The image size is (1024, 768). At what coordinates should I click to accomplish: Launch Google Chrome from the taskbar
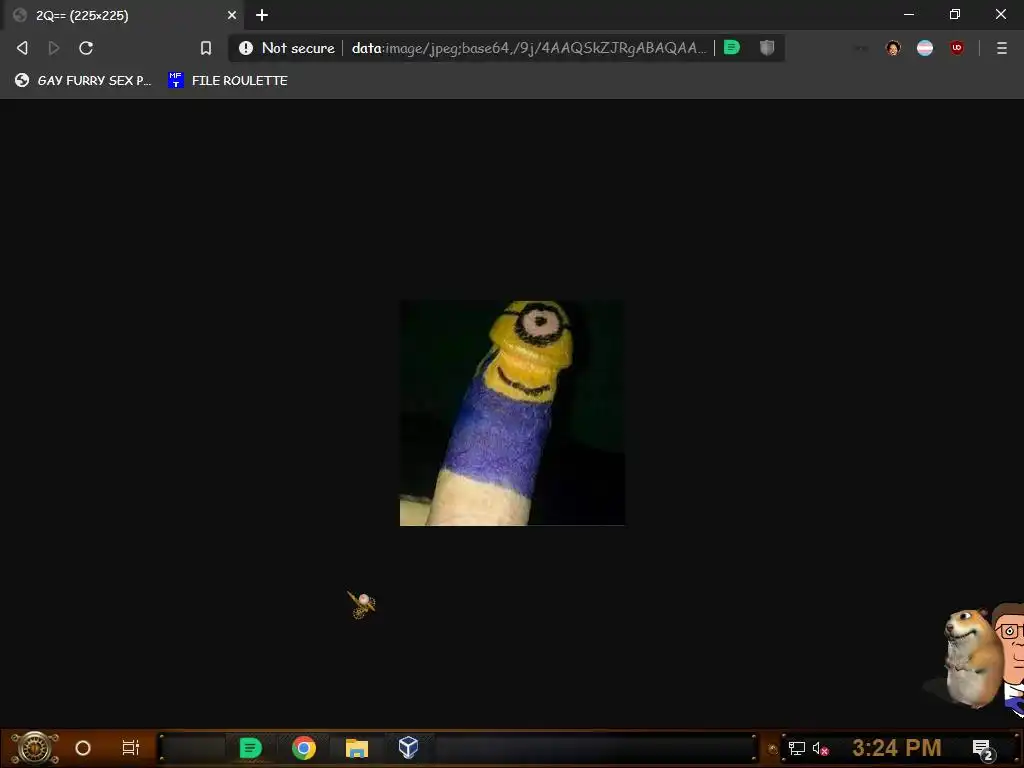click(304, 748)
